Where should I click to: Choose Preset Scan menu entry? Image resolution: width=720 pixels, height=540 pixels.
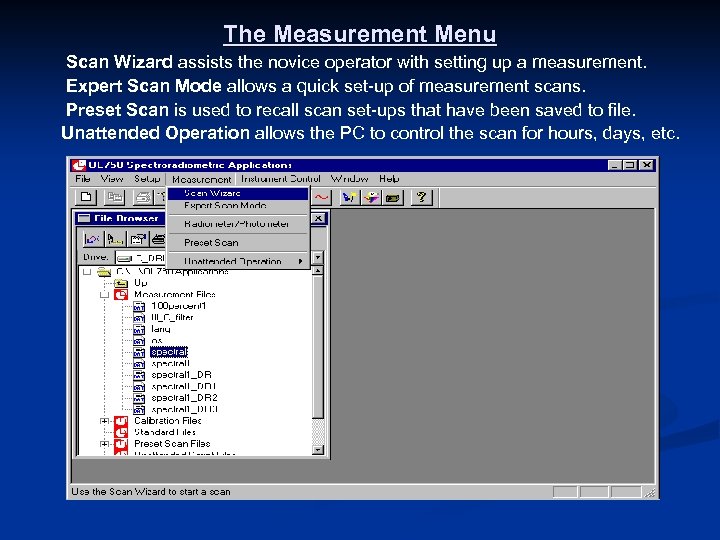(239, 242)
